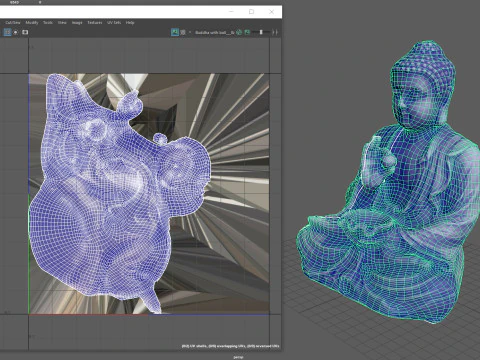
Task: Adjust the dim image slider handle
Action: coord(261,32)
